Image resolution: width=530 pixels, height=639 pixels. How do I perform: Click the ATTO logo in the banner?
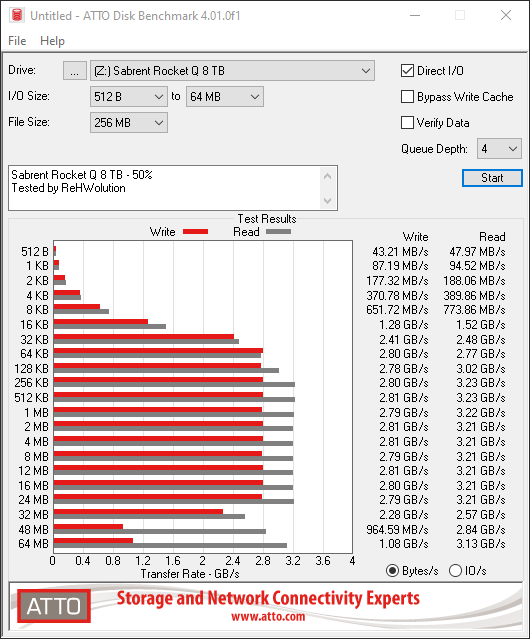54,606
